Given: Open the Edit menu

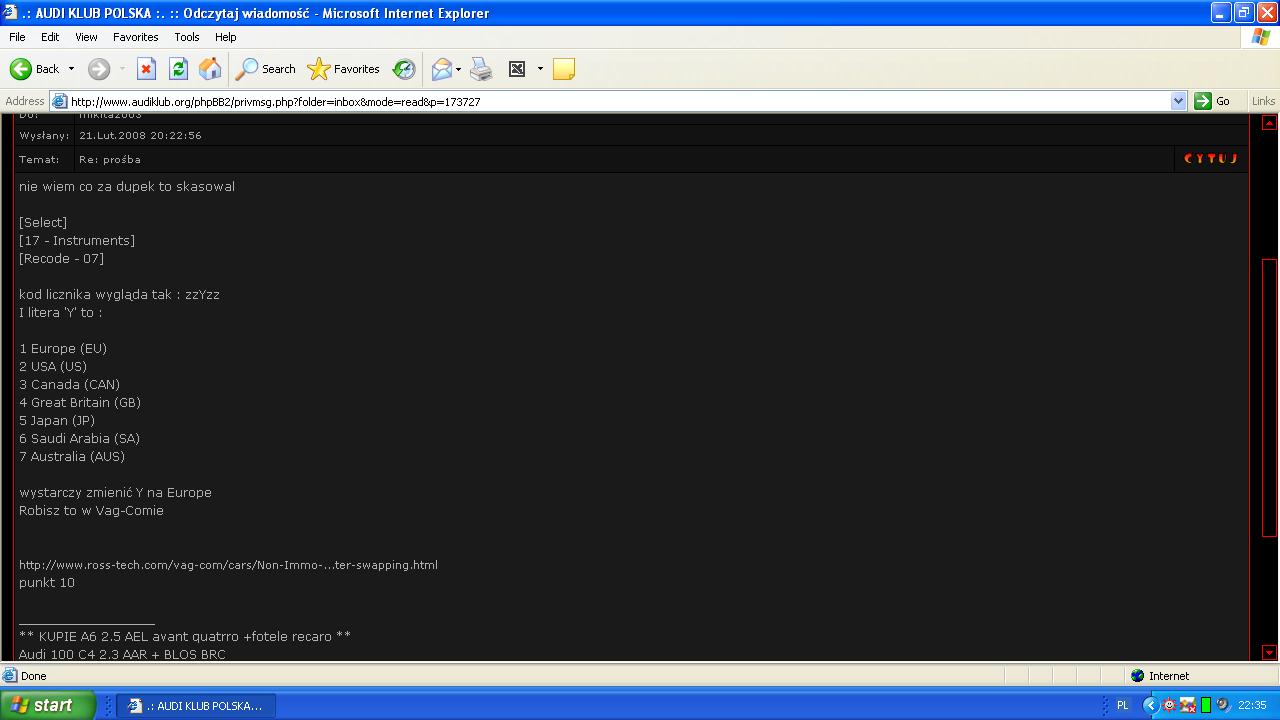Looking at the screenshot, I should 50,37.
